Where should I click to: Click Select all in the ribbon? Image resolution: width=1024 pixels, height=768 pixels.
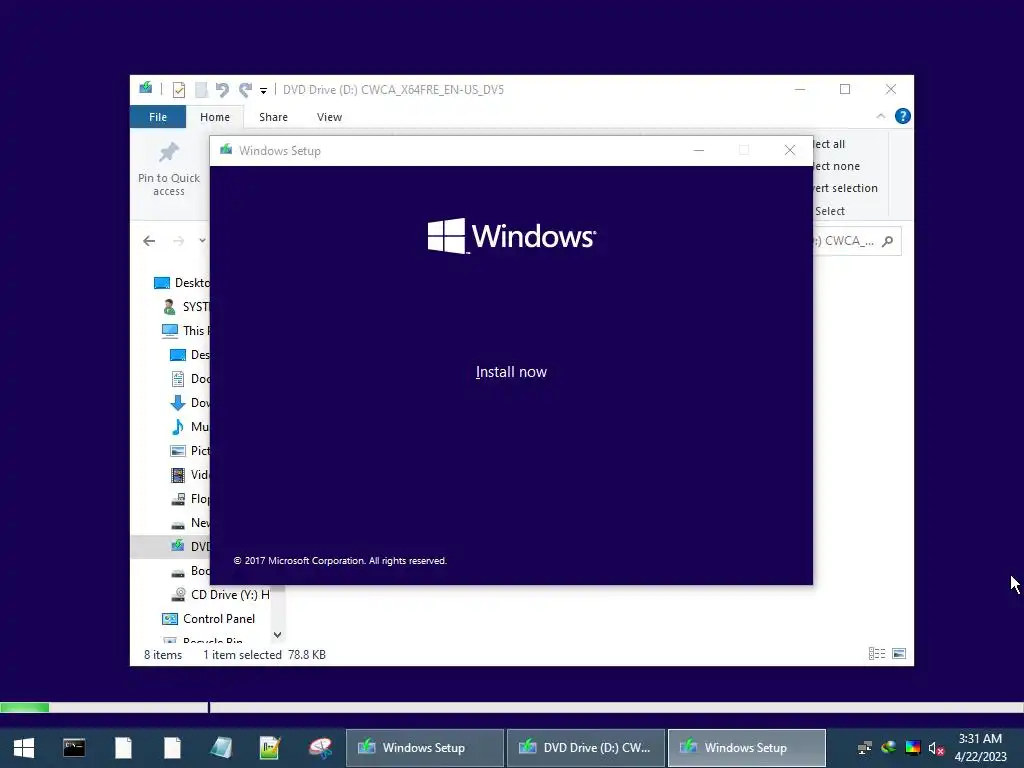(x=829, y=144)
